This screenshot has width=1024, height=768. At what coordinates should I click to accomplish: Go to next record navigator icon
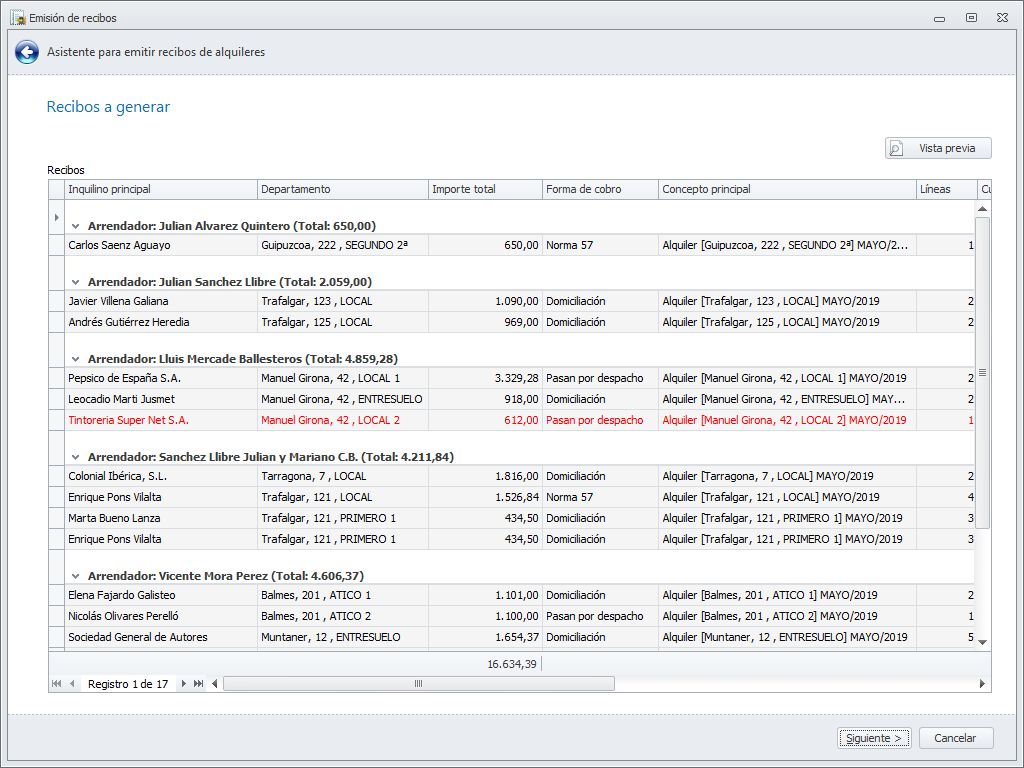(x=183, y=684)
